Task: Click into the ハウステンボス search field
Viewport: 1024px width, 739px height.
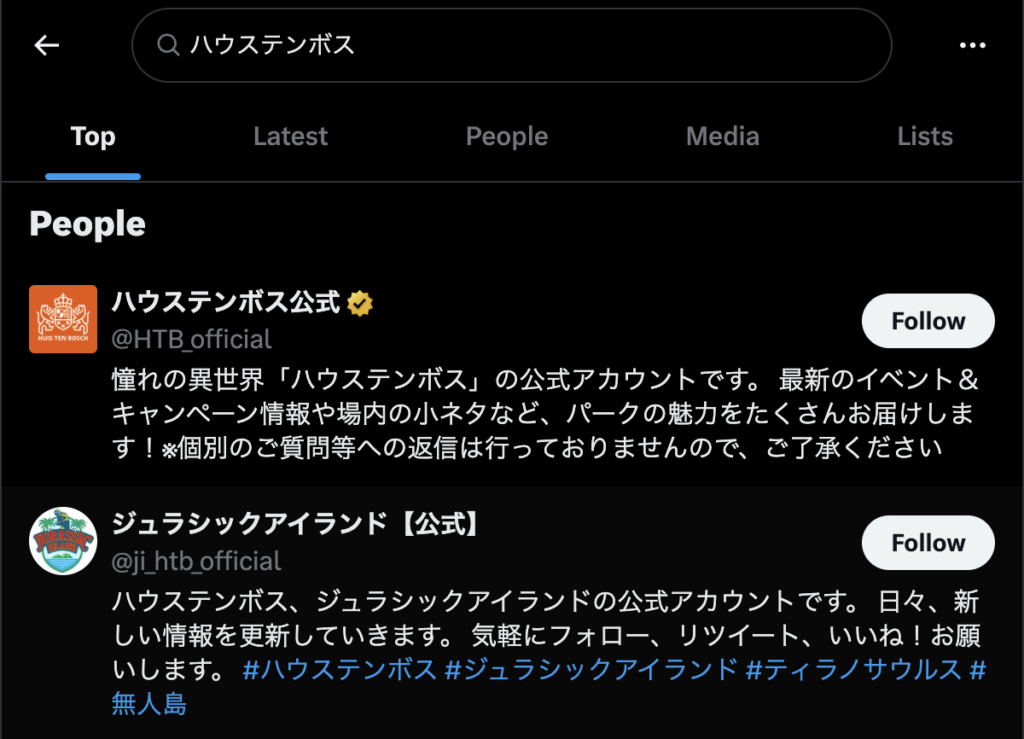Action: tap(512, 45)
